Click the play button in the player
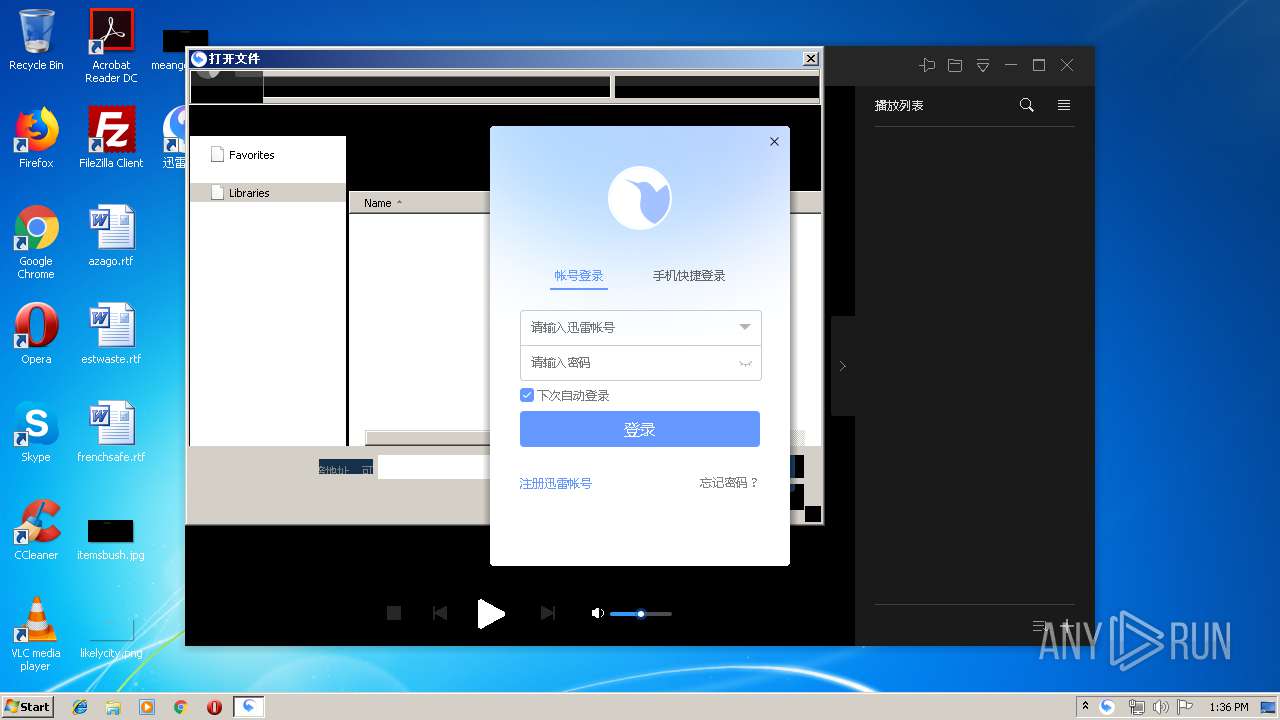The image size is (1280, 720). click(490, 614)
